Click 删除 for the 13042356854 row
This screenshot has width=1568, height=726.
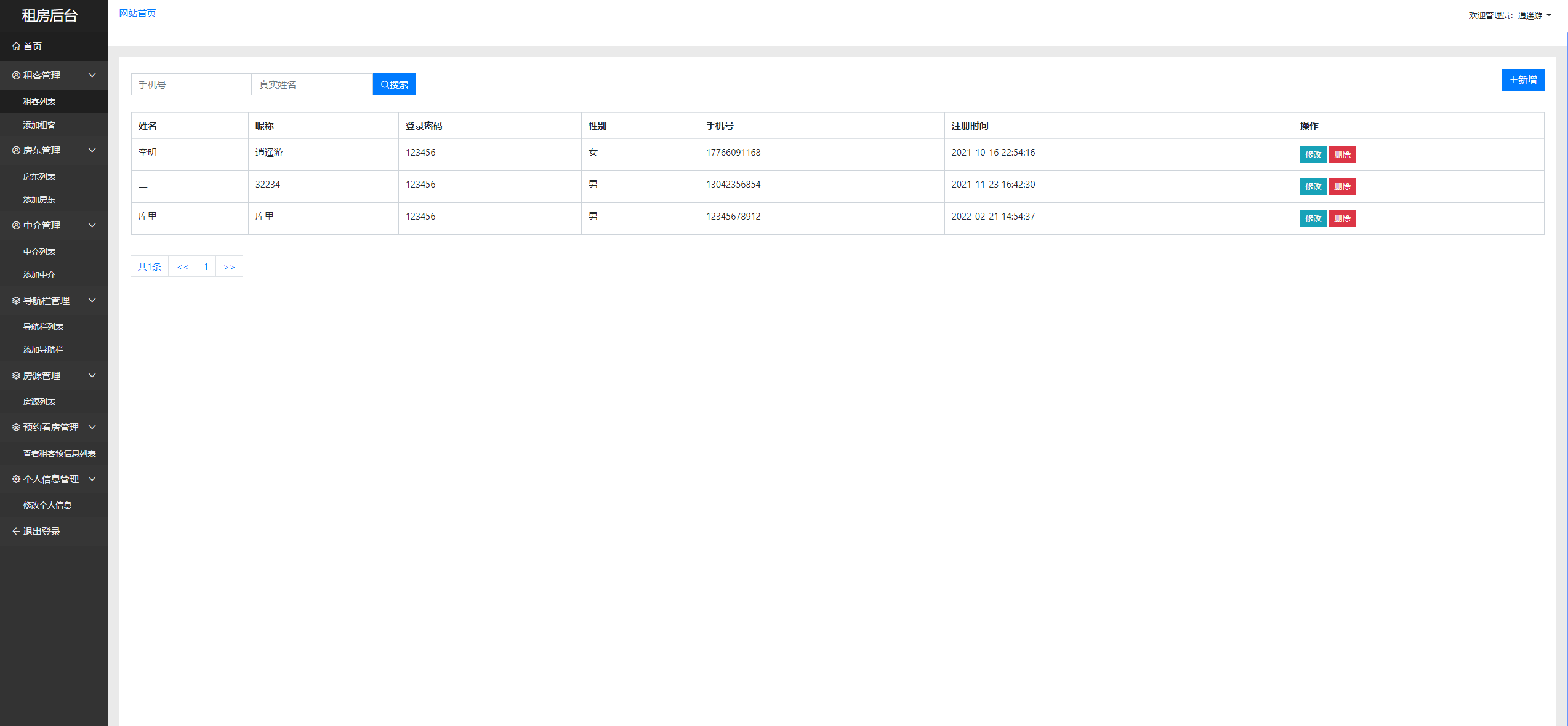1342,186
